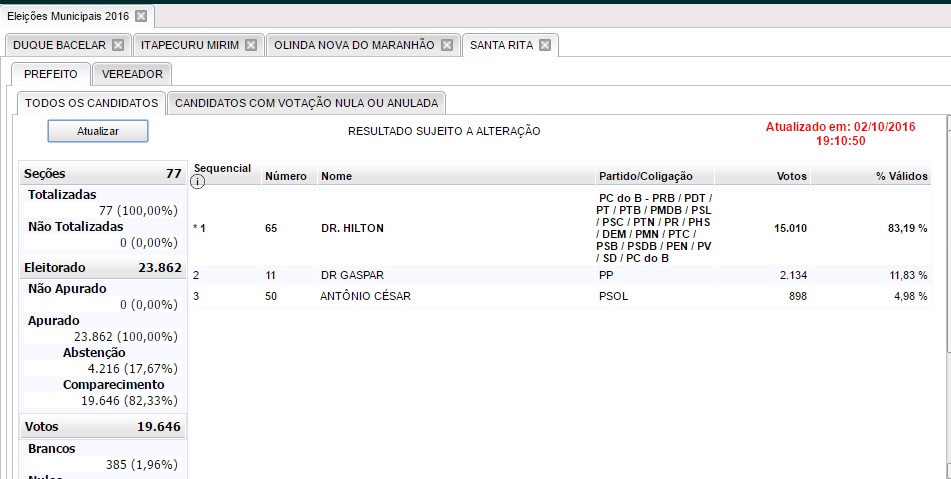Close the SANTA RITA tab

pos(544,45)
